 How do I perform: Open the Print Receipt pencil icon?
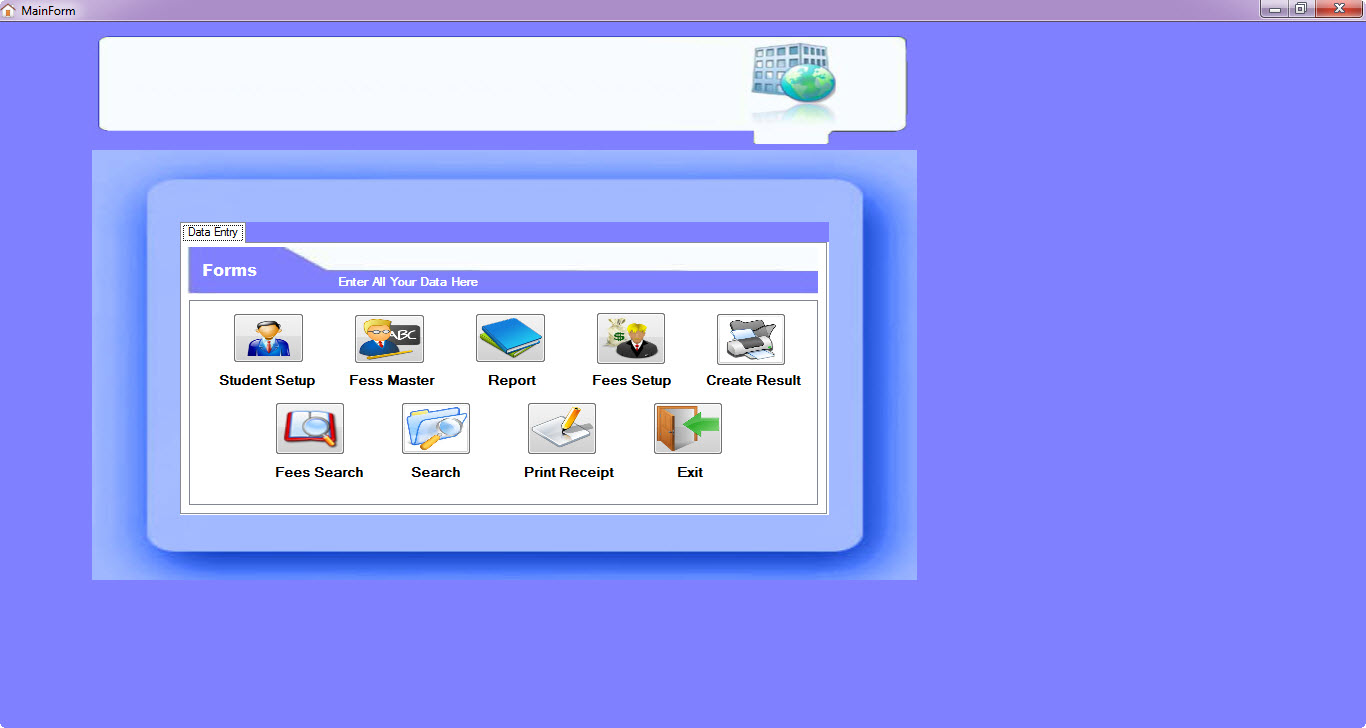[x=562, y=428]
